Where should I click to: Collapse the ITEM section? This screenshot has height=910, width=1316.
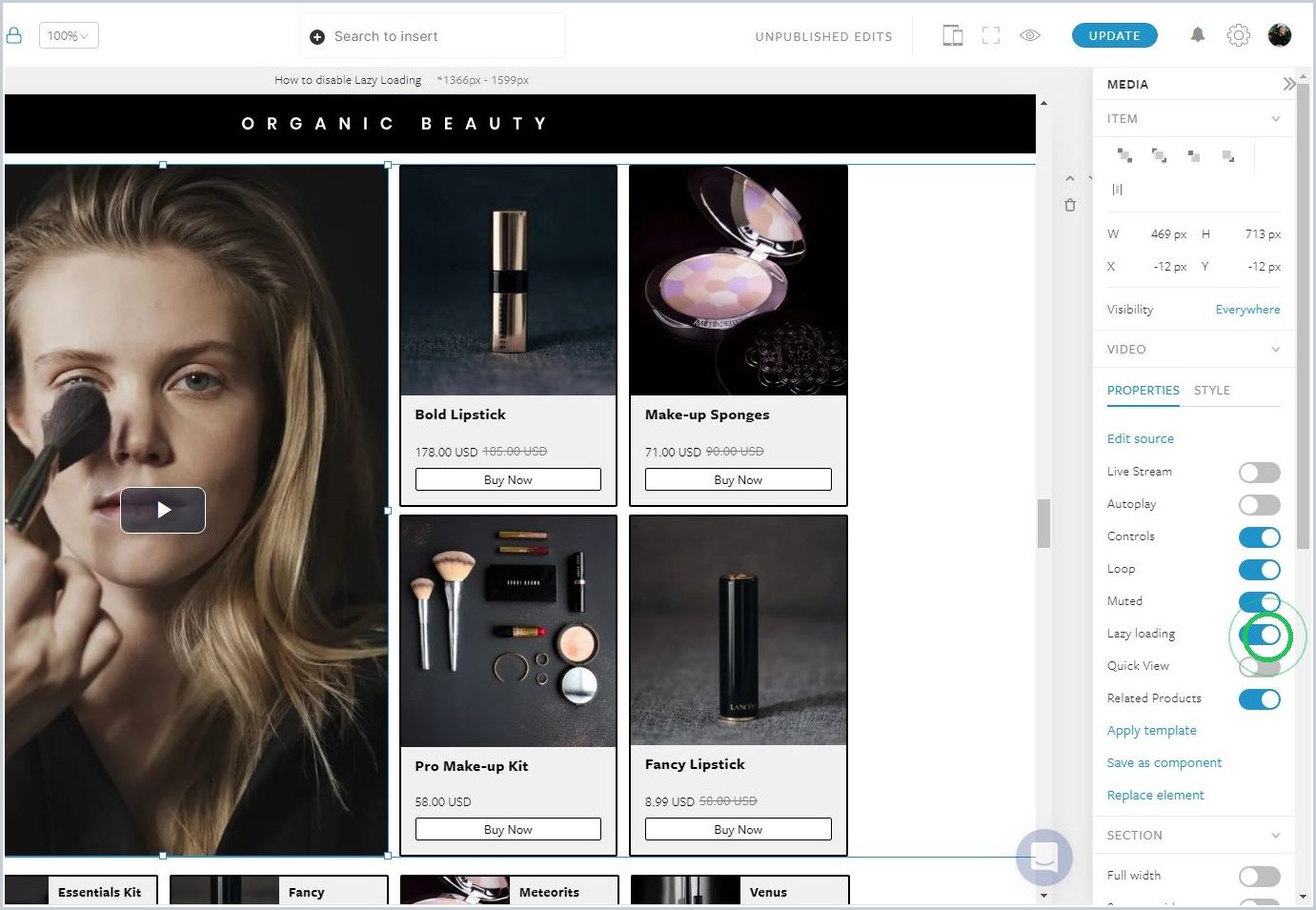tap(1275, 119)
